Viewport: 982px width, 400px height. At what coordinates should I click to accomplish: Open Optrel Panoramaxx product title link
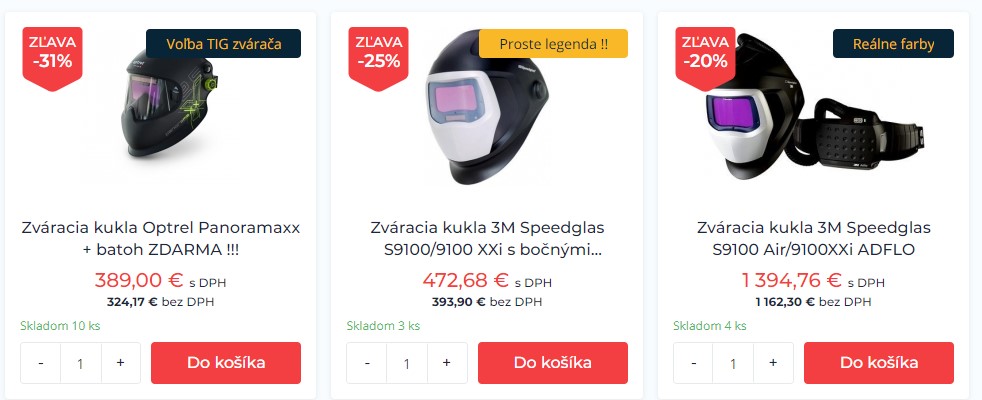point(161,238)
